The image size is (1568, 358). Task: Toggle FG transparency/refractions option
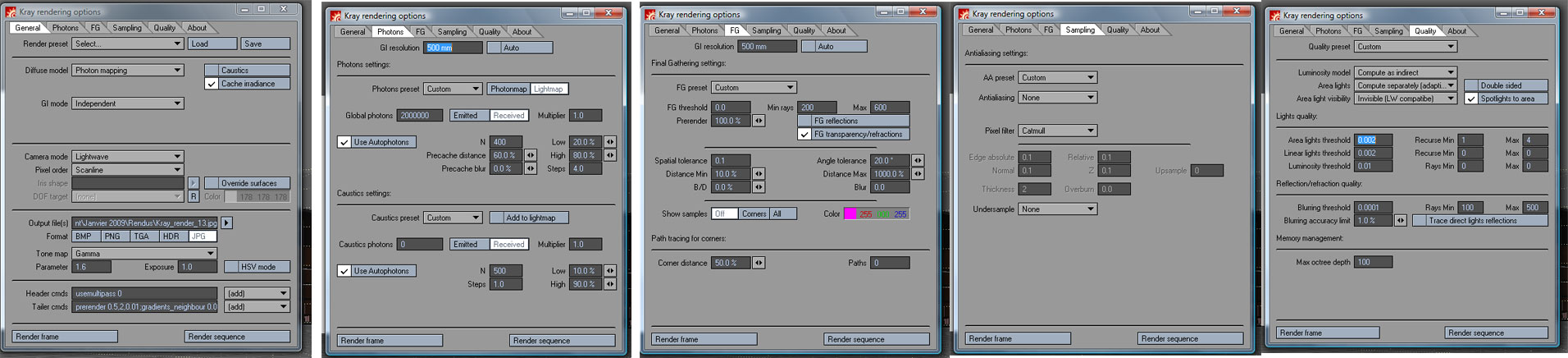(805, 134)
